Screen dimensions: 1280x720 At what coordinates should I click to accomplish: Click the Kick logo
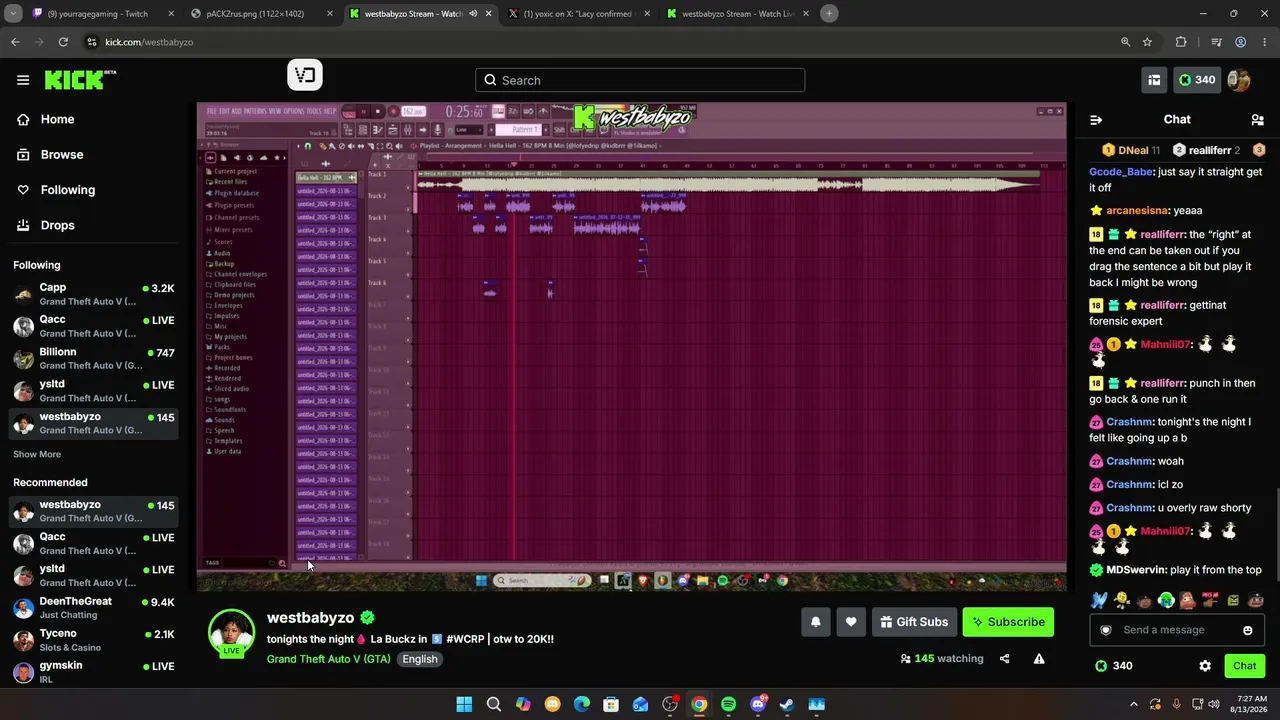coord(80,80)
